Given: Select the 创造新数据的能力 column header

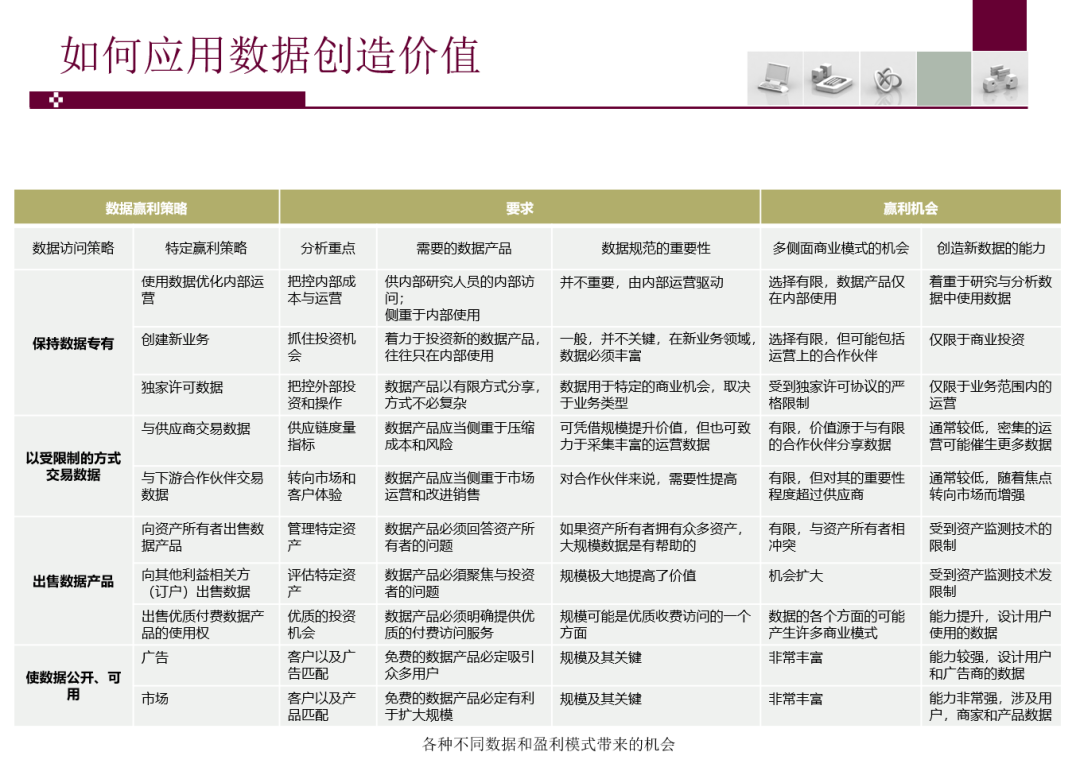Looking at the screenshot, I should tap(990, 248).
